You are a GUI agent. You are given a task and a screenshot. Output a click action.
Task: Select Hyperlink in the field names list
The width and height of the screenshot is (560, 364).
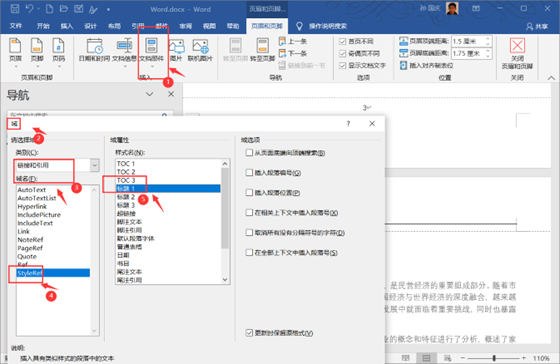pos(53,206)
